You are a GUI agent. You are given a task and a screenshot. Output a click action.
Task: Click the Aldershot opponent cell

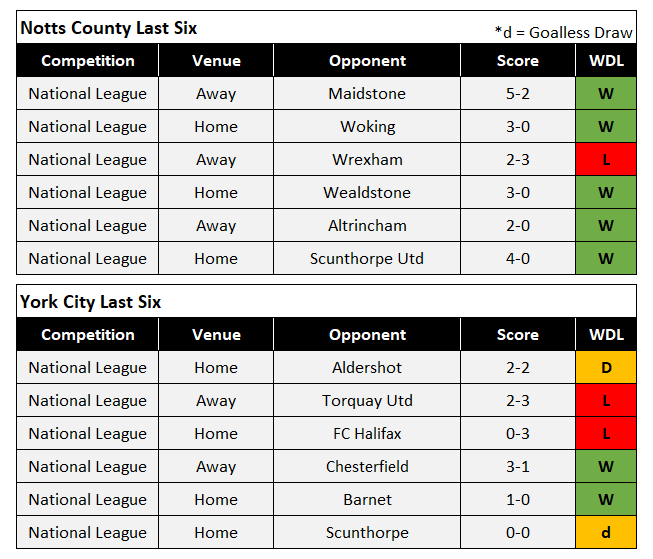click(x=367, y=368)
